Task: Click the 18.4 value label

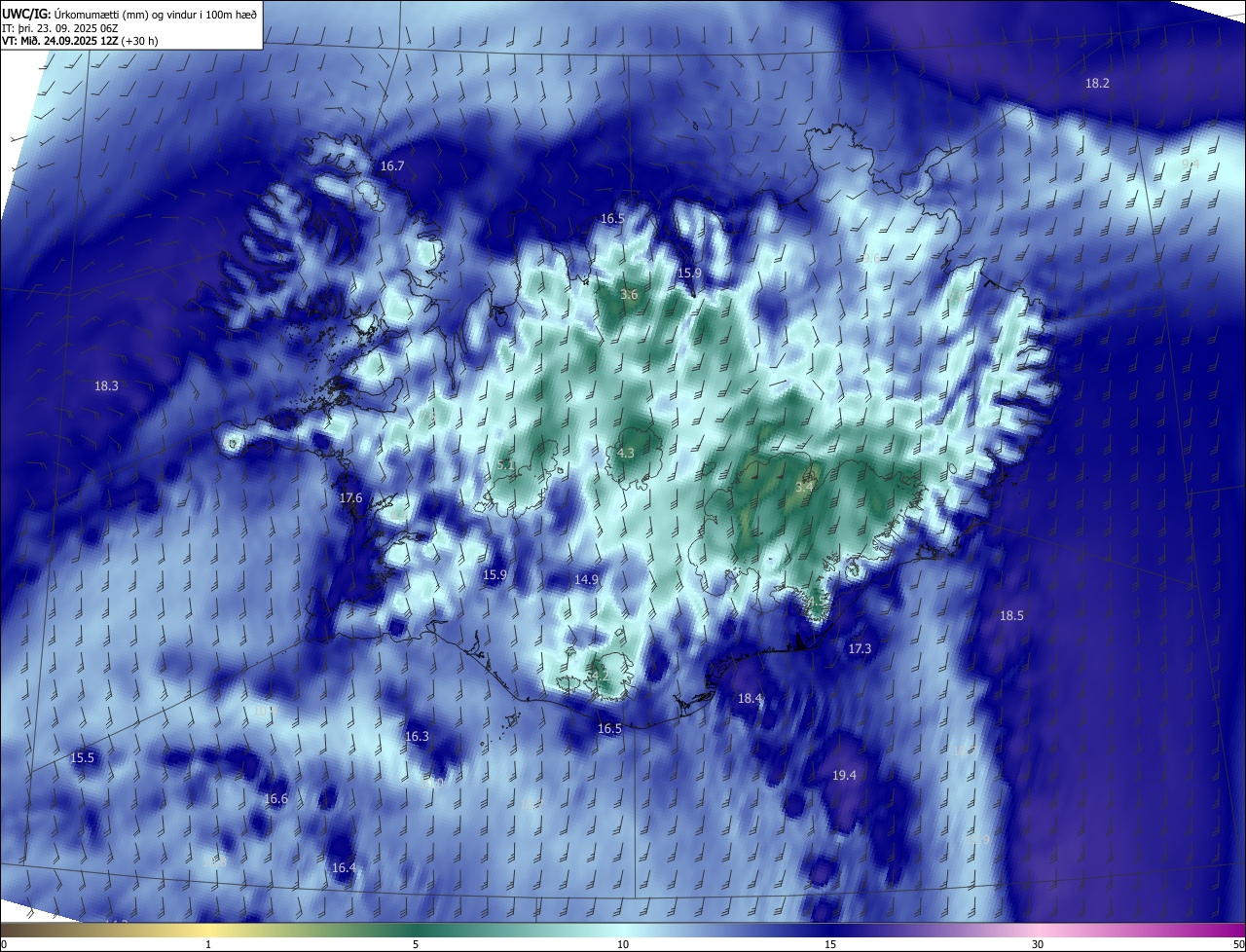Action: point(750,699)
